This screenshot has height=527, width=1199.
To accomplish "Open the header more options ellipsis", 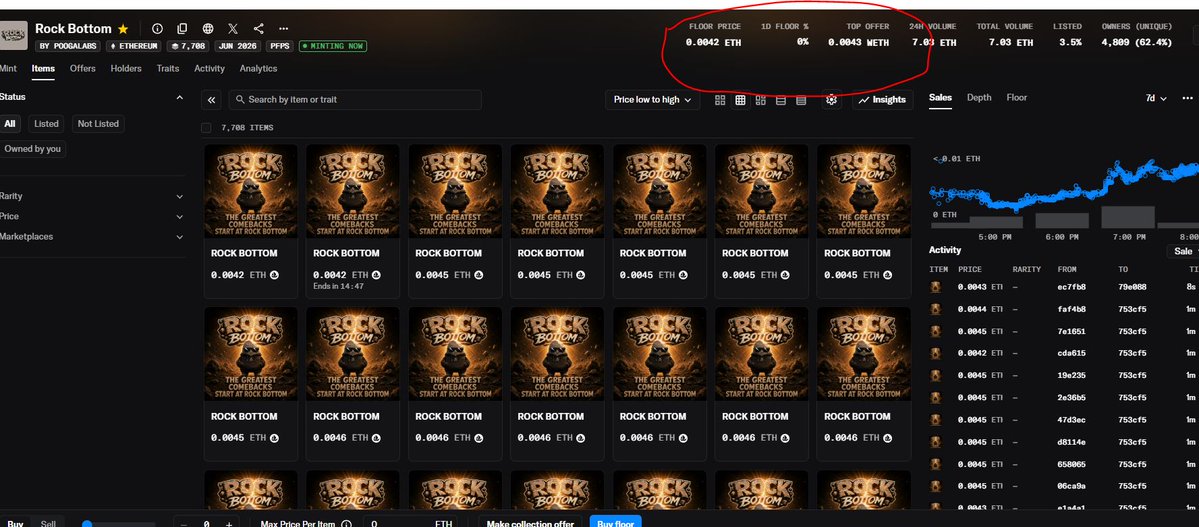I will tap(284, 29).
